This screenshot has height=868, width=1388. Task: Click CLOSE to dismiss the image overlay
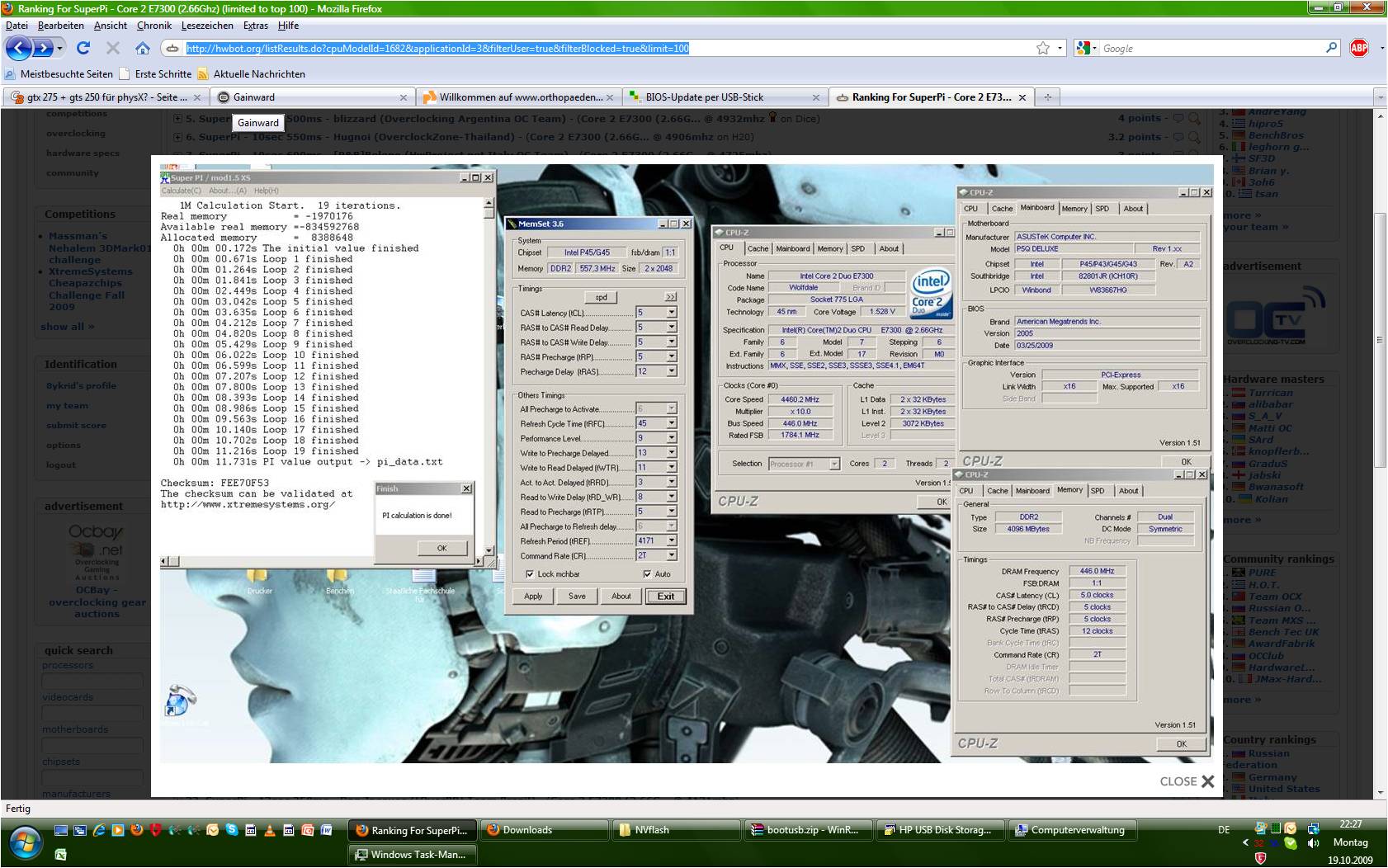pyautogui.click(x=1187, y=781)
